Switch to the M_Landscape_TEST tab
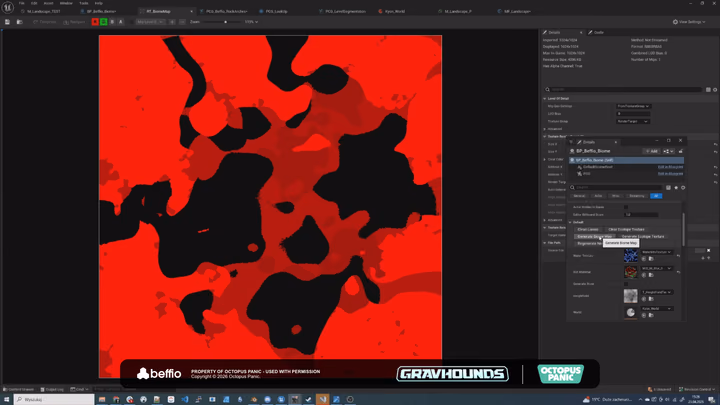Image resolution: width=720 pixels, height=405 pixels. point(44,11)
